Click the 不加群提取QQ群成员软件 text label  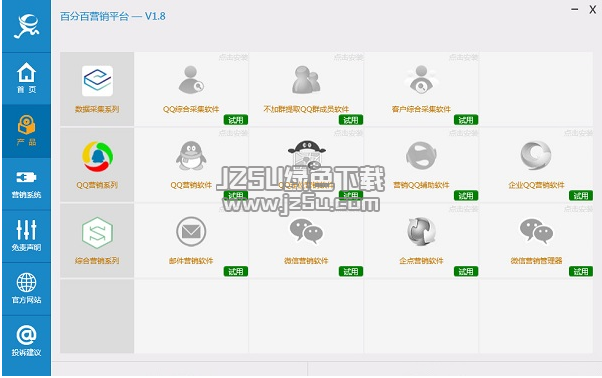click(x=306, y=109)
